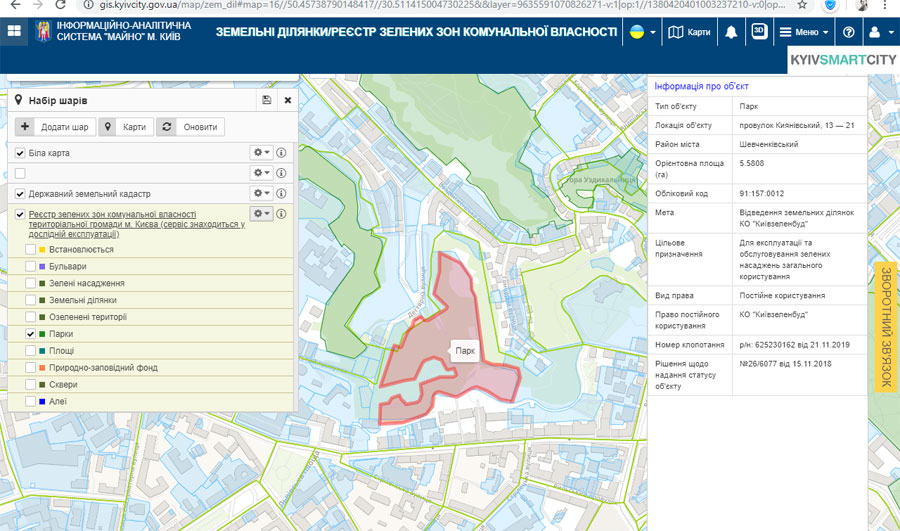This screenshot has width=900, height=531.
Task: Open the ЗВОРОТНИЙ ЗВ'ЯЗОК feedback tab
Action: pyautogui.click(x=885, y=325)
